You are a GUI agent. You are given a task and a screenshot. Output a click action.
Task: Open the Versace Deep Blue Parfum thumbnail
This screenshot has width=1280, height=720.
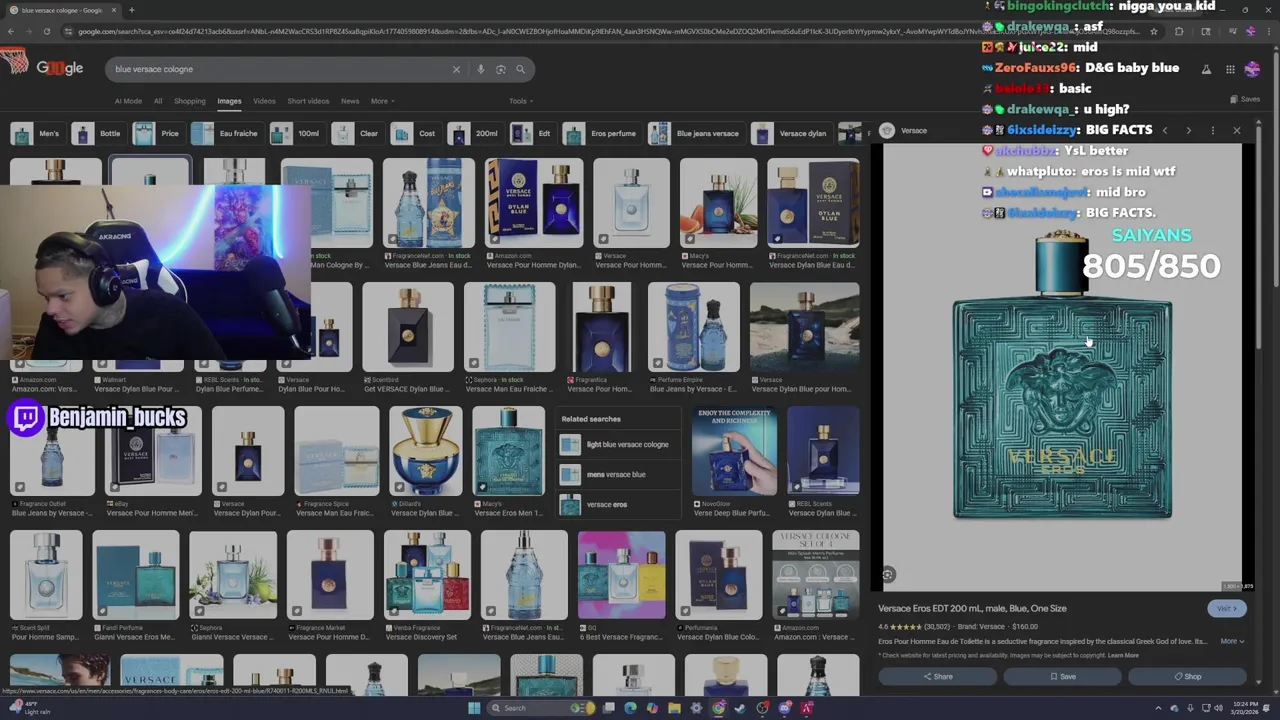click(735, 451)
